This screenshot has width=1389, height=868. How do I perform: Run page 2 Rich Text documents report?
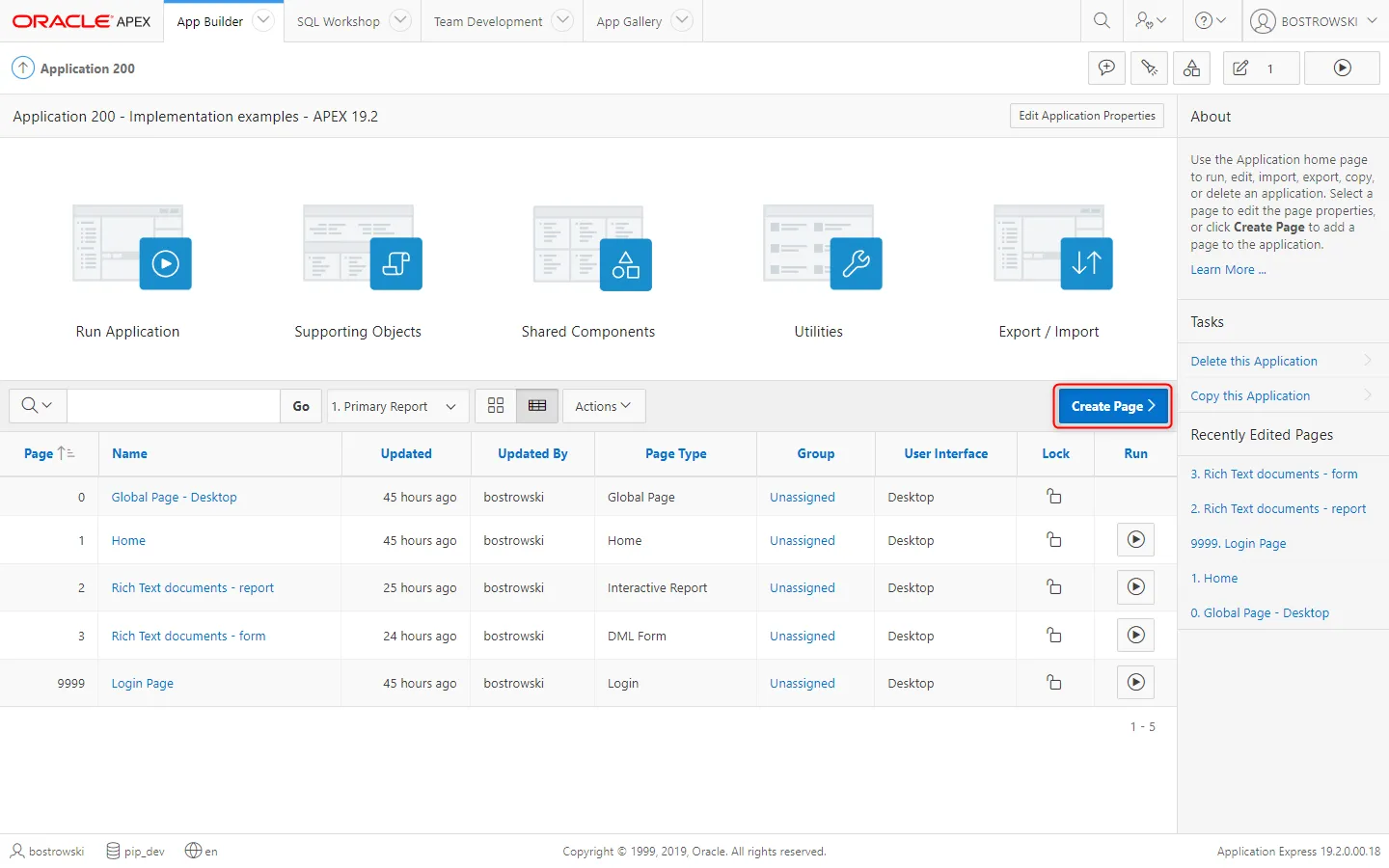point(1135,587)
